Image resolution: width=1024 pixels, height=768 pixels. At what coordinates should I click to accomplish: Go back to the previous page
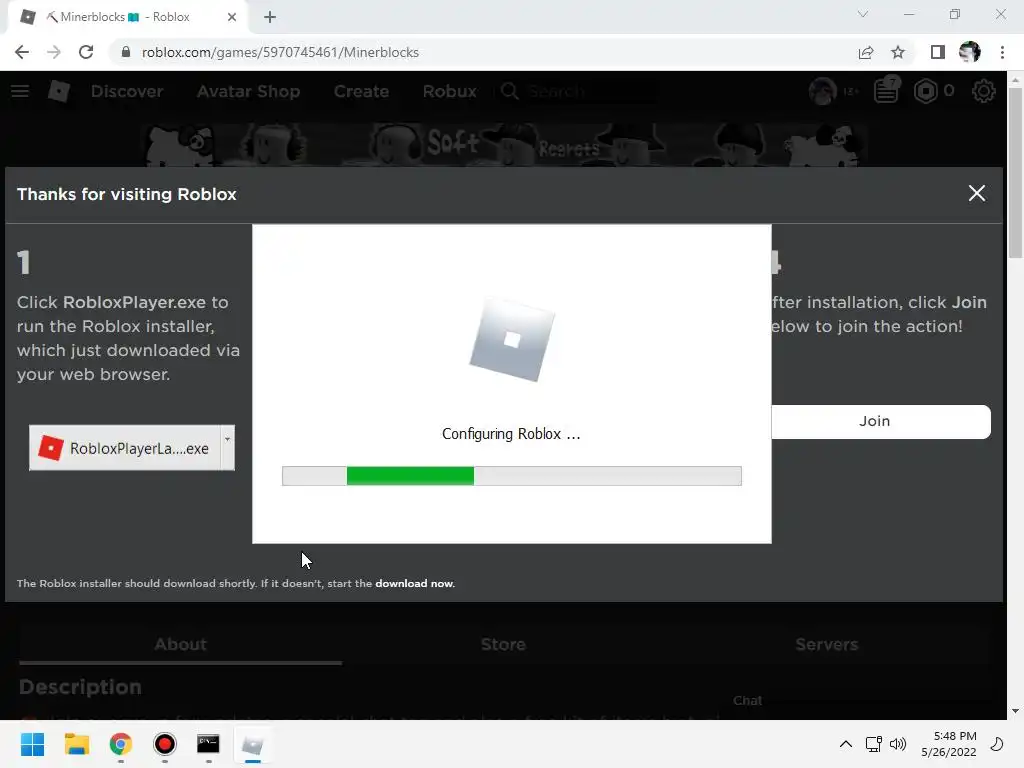click(22, 52)
